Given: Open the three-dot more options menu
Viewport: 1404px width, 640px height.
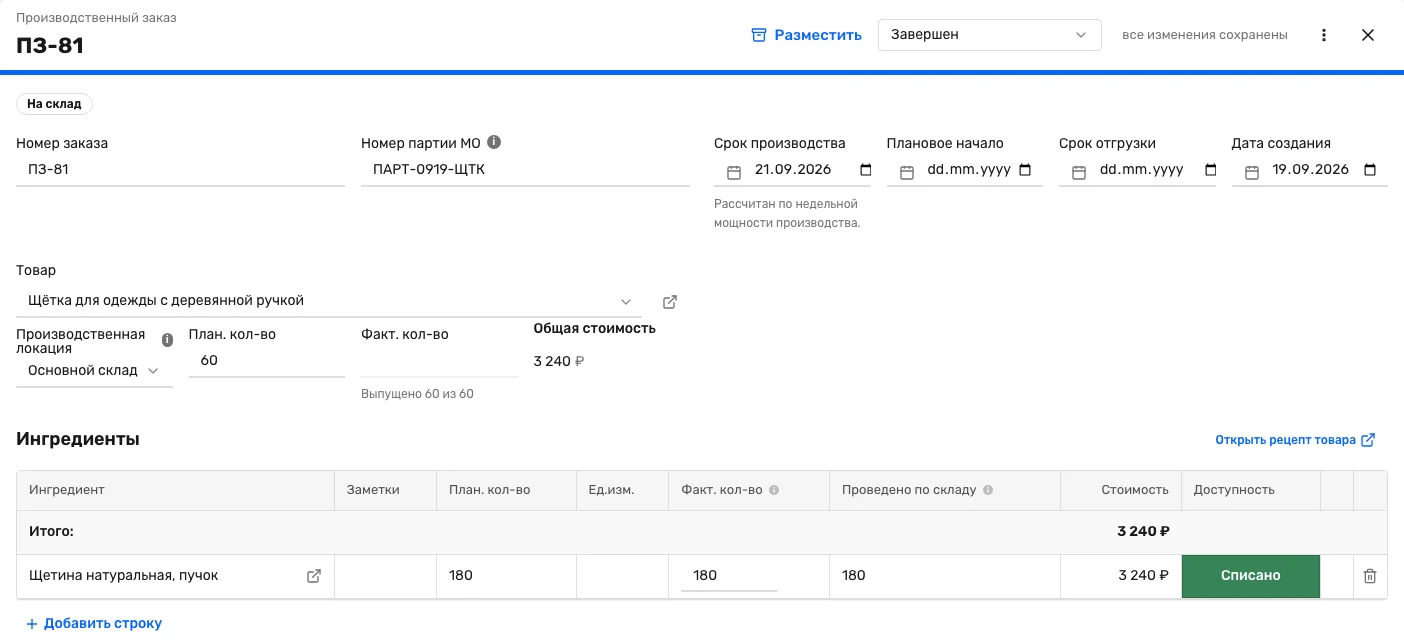Looking at the screenshot, I should pos(1324,35).
